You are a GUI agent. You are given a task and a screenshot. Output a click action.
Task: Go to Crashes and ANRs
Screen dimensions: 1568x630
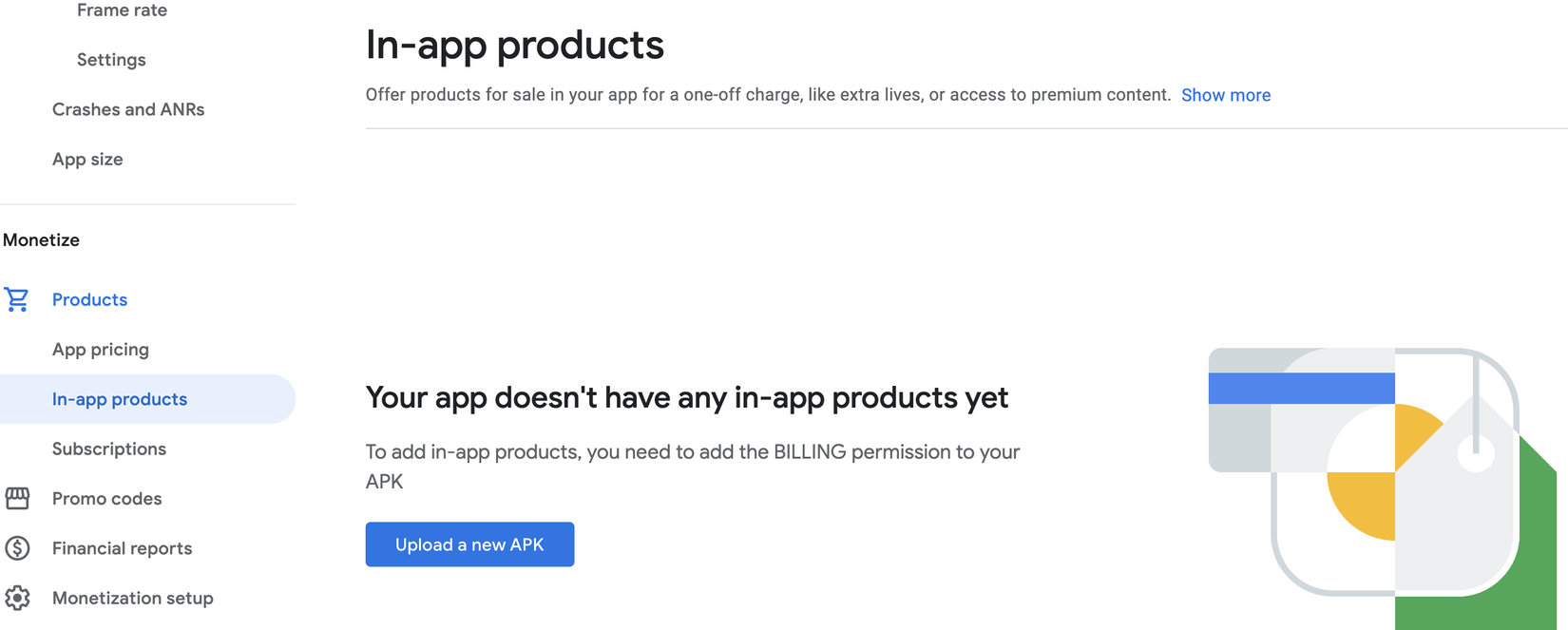[128, 109]
